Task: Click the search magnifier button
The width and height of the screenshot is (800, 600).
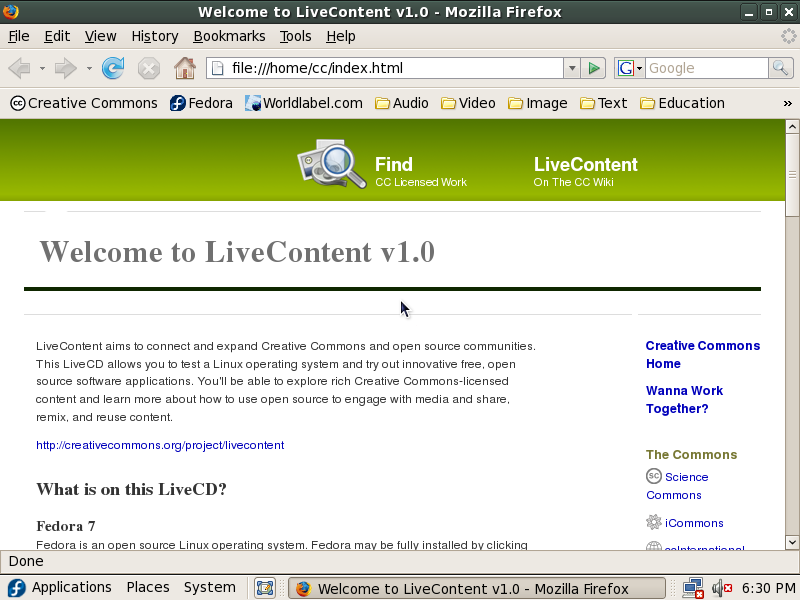Action: click(x=780, y=68)
